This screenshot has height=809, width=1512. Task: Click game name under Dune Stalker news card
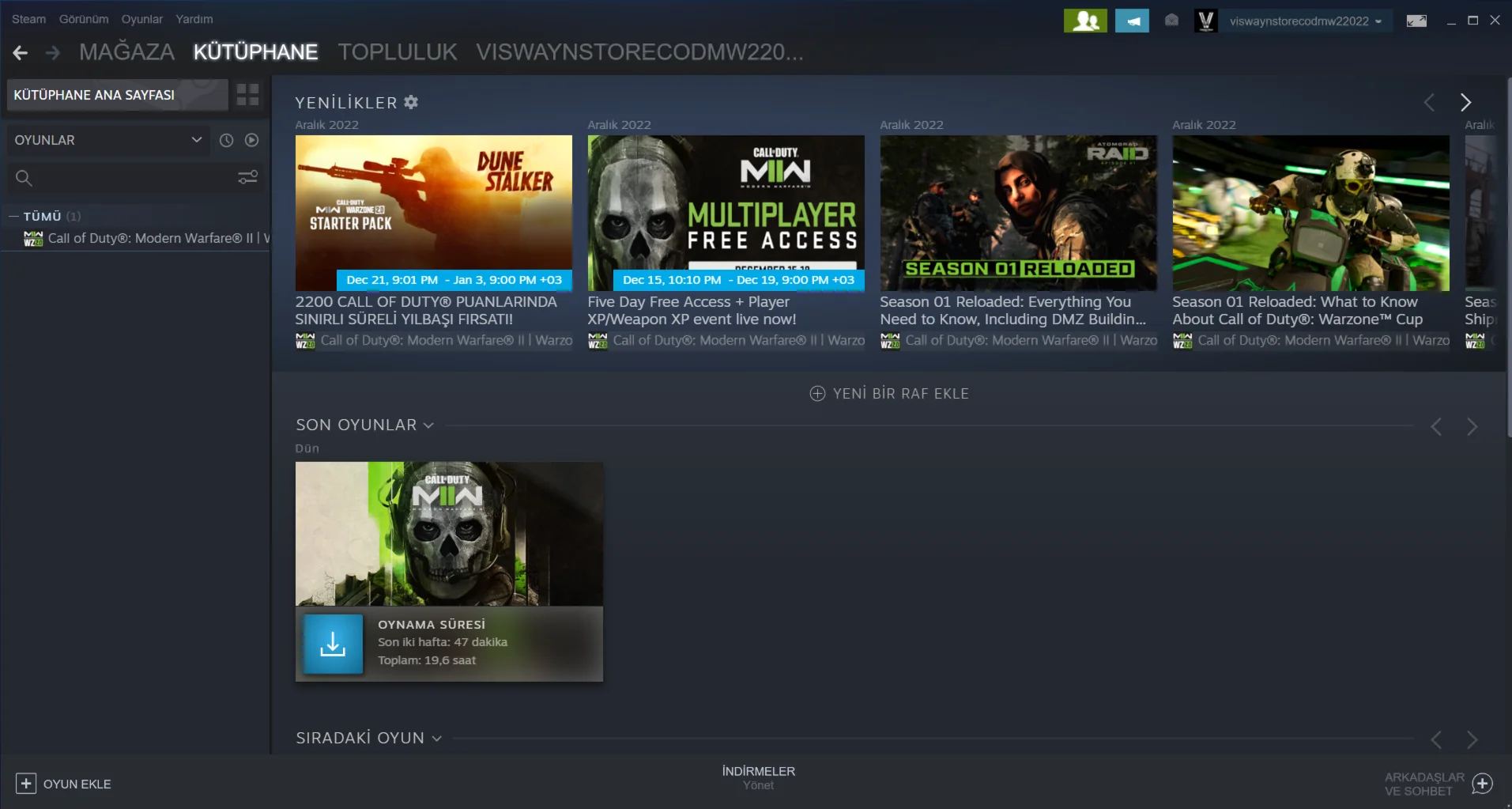pos(447,340)
